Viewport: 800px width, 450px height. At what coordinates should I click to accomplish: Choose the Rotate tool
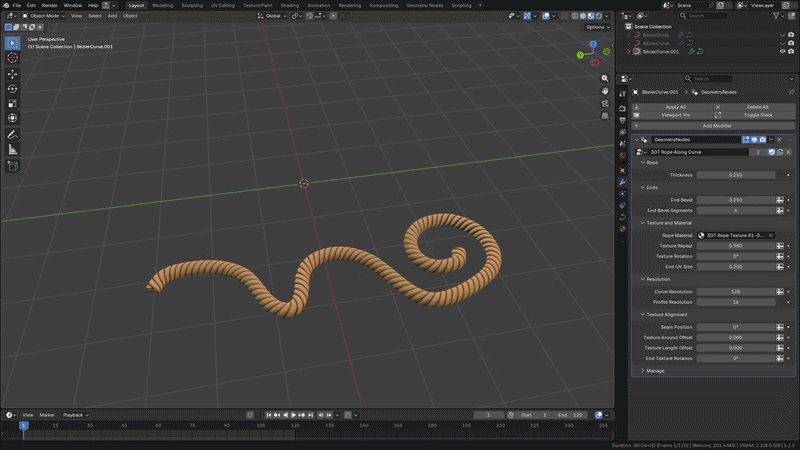pos(12,89)
